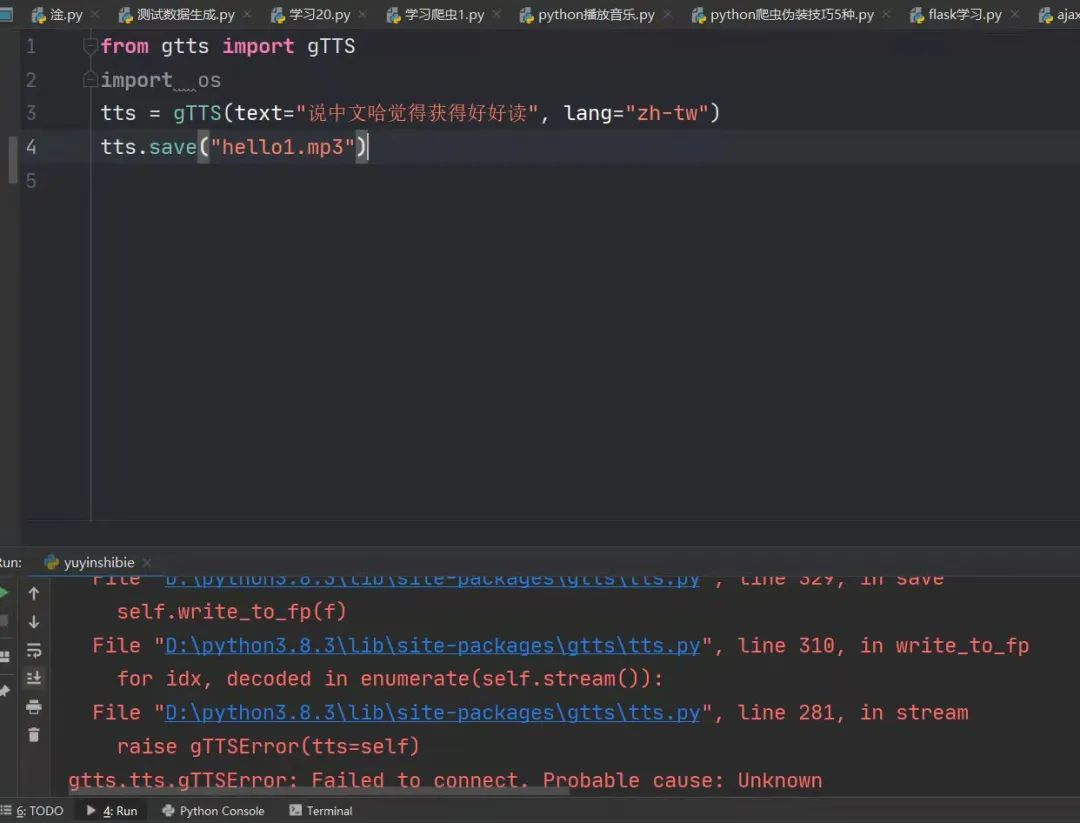
Task: Click the "zh-tw" lang value
Action: [667, 113]
